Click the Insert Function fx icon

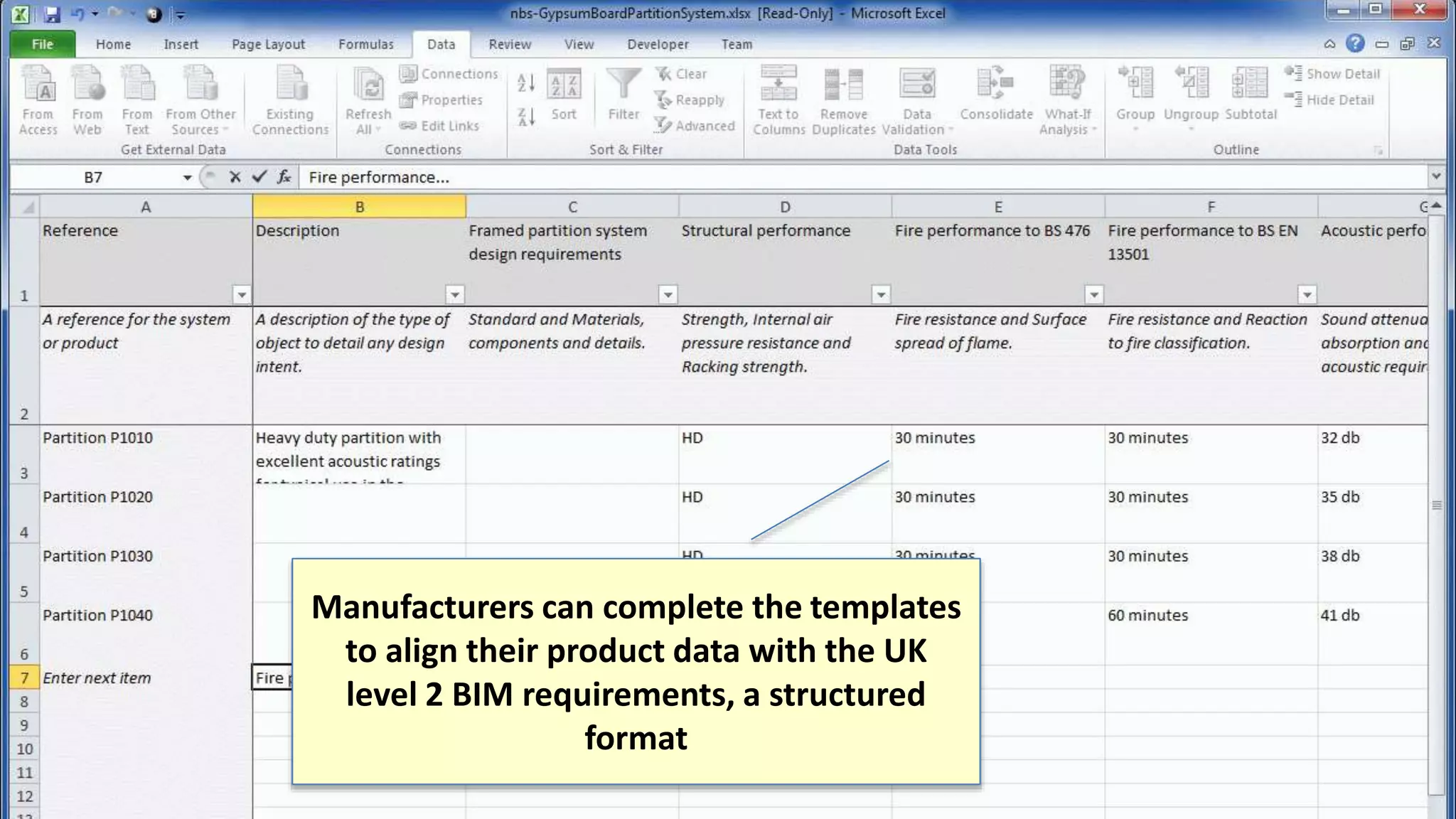[284, 177]
